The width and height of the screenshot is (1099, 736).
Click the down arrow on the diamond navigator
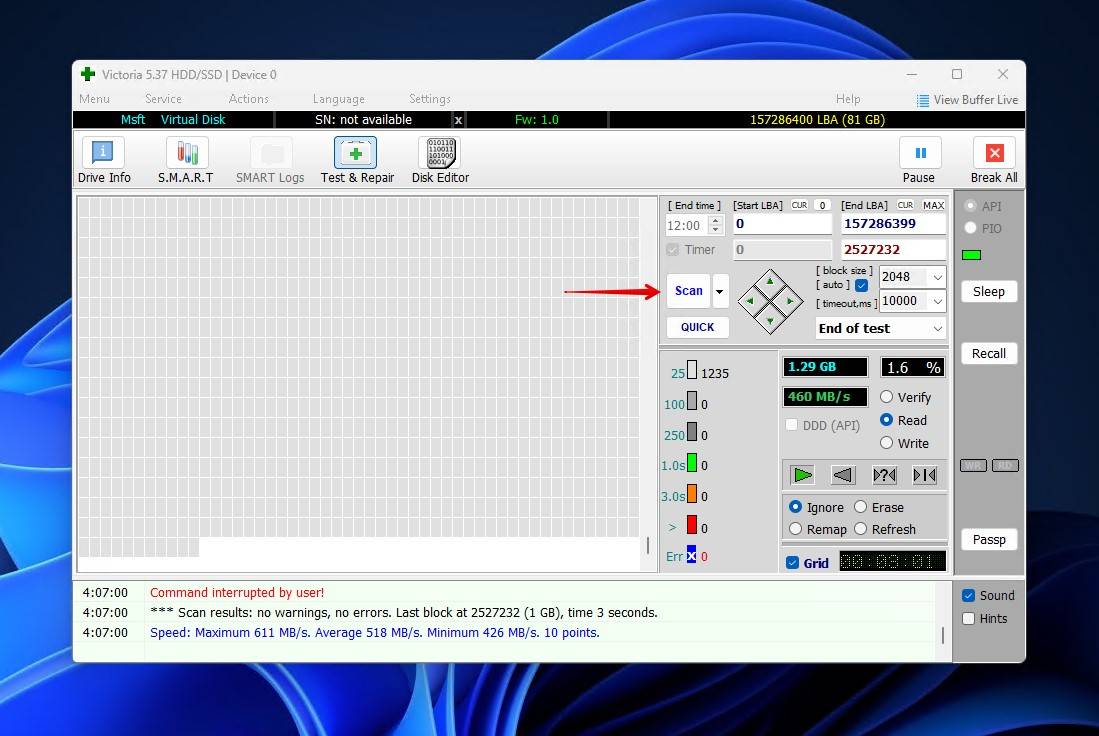coord(770,321)
